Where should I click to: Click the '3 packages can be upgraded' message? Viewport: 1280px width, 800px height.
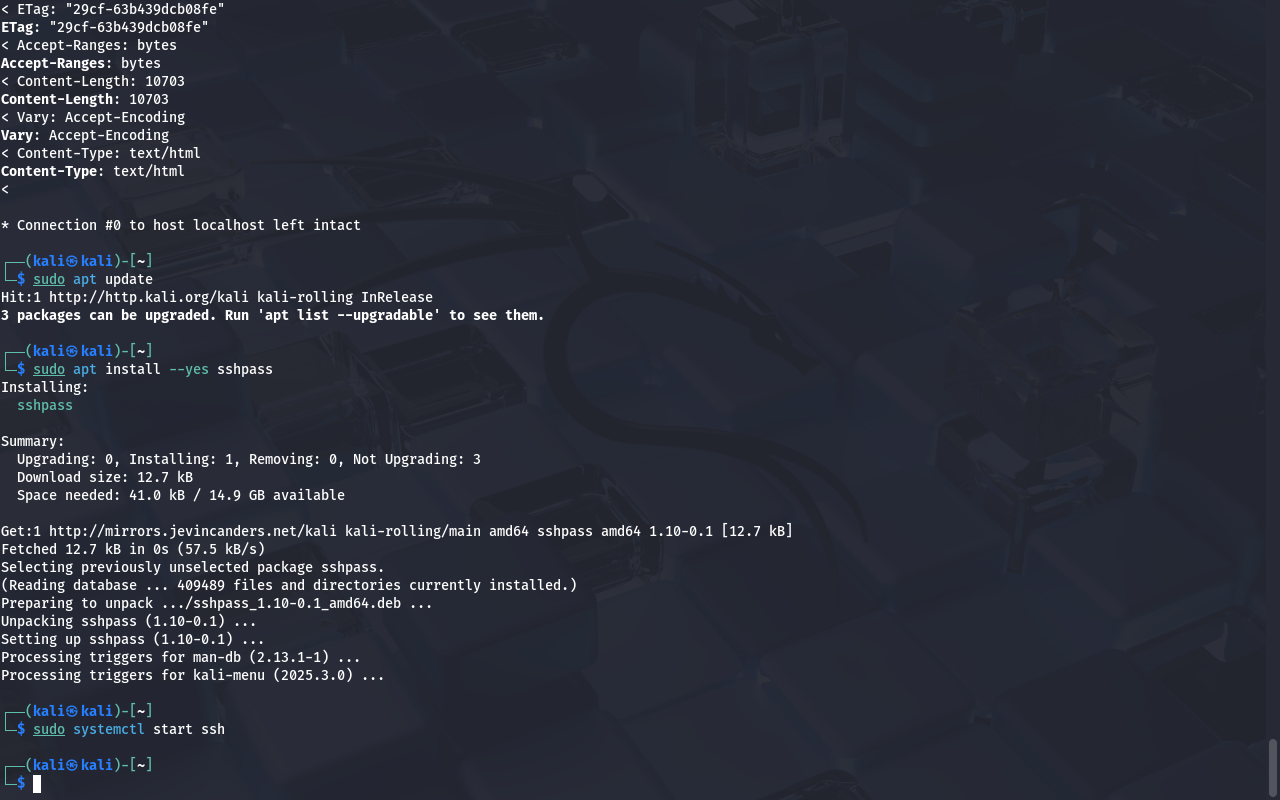click(273, 315)
